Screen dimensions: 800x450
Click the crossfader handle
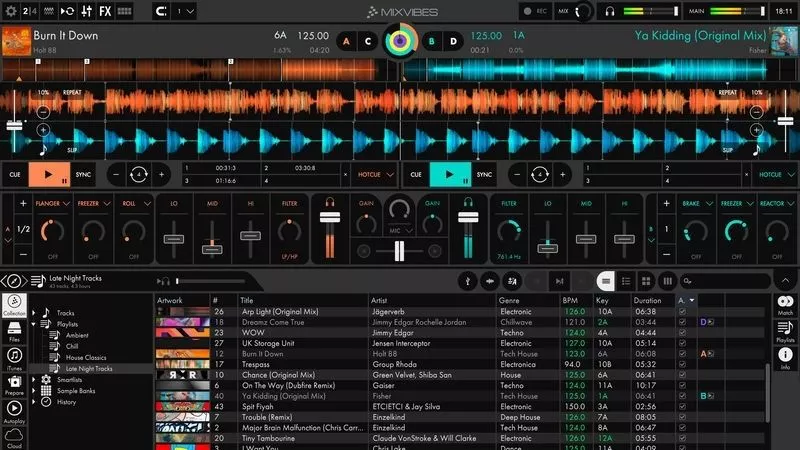399,251
